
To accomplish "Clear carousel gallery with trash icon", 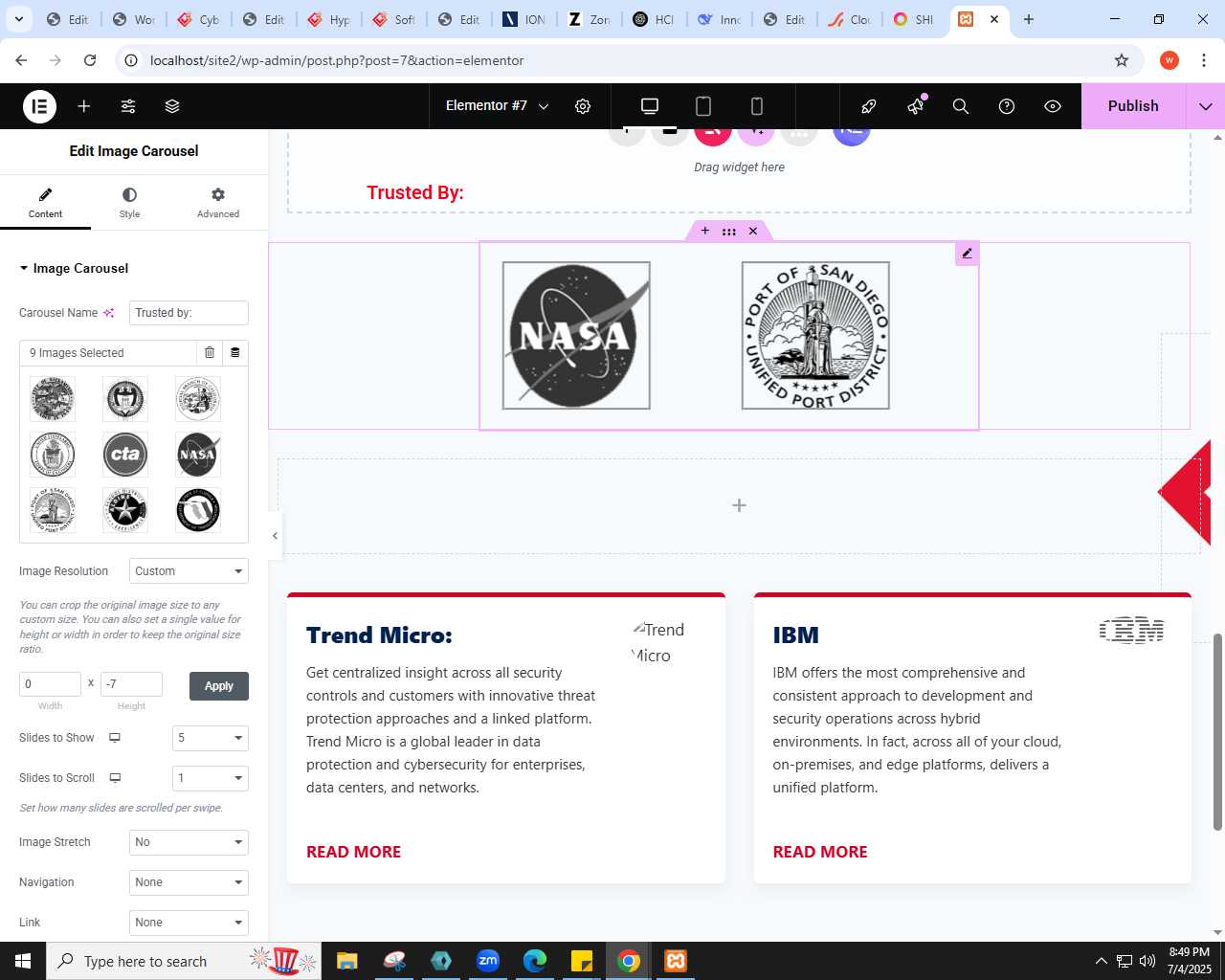I will coord(210,353).
